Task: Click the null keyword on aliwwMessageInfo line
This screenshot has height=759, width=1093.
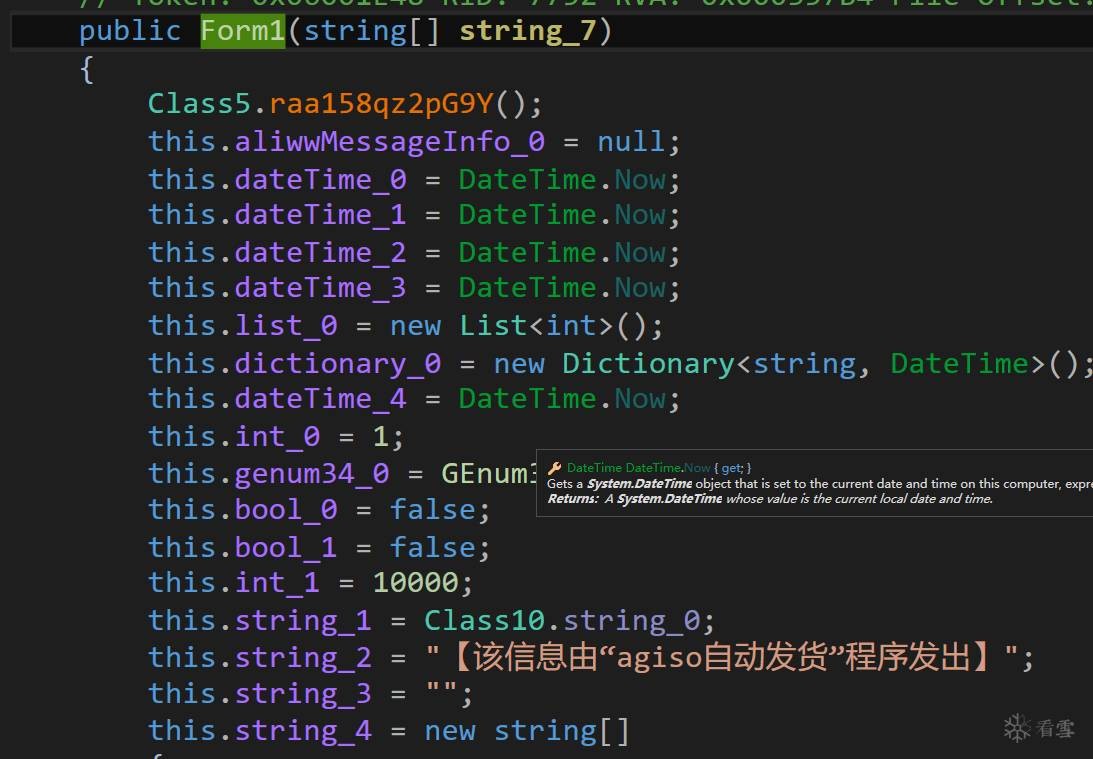Action: point(631,142)
